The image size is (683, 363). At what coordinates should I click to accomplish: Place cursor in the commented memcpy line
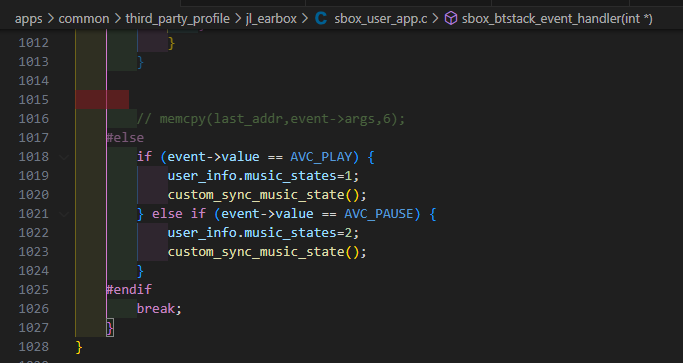[271, 119]
